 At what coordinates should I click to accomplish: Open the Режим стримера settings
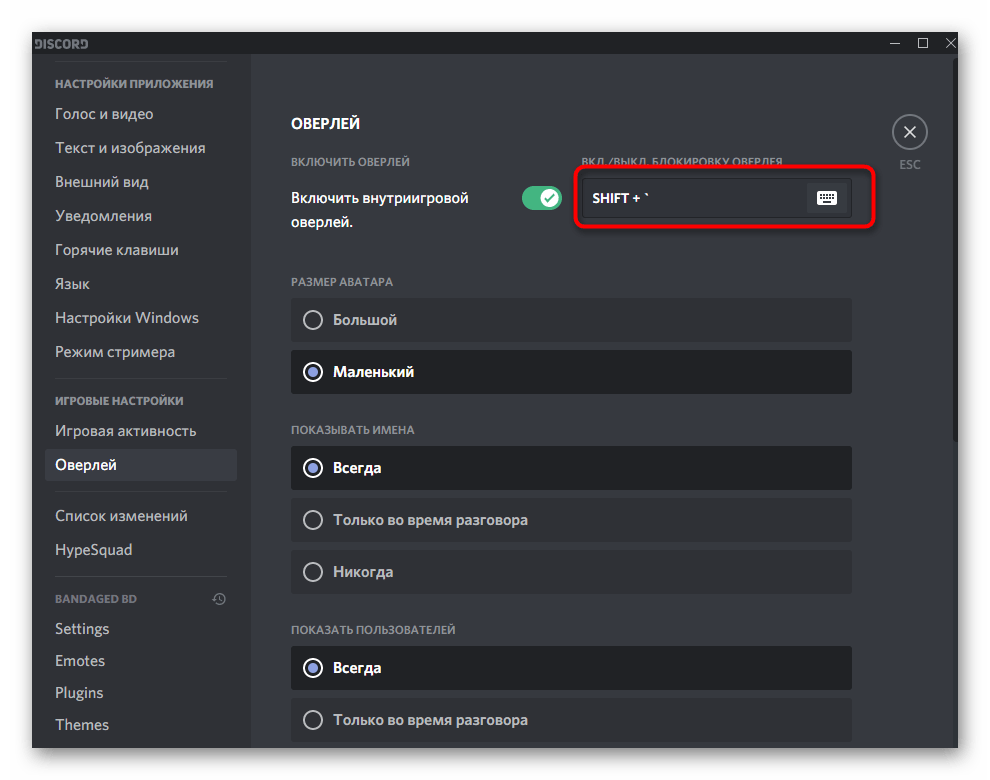pyautogui.click(x=115, y=352)
